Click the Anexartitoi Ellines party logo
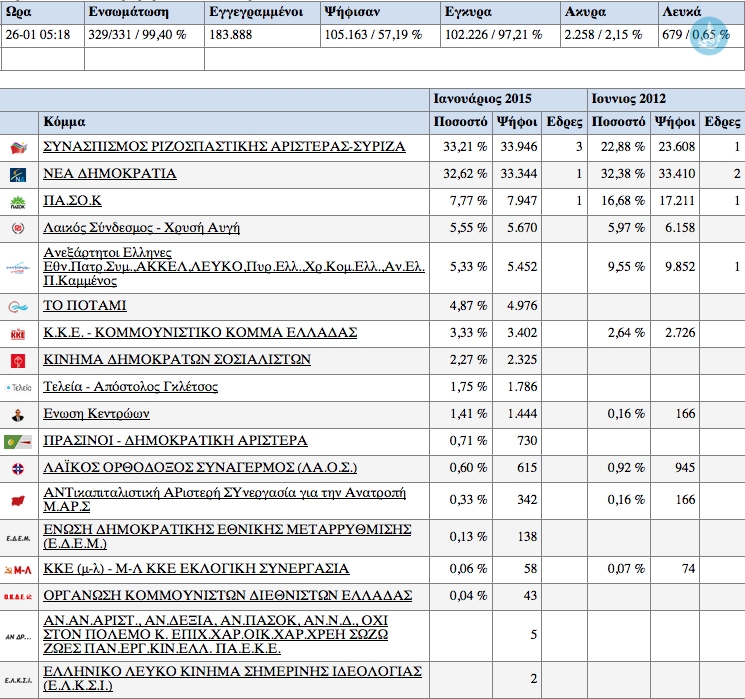This screenshot has height=699, width=745. [x=18, y=268]
